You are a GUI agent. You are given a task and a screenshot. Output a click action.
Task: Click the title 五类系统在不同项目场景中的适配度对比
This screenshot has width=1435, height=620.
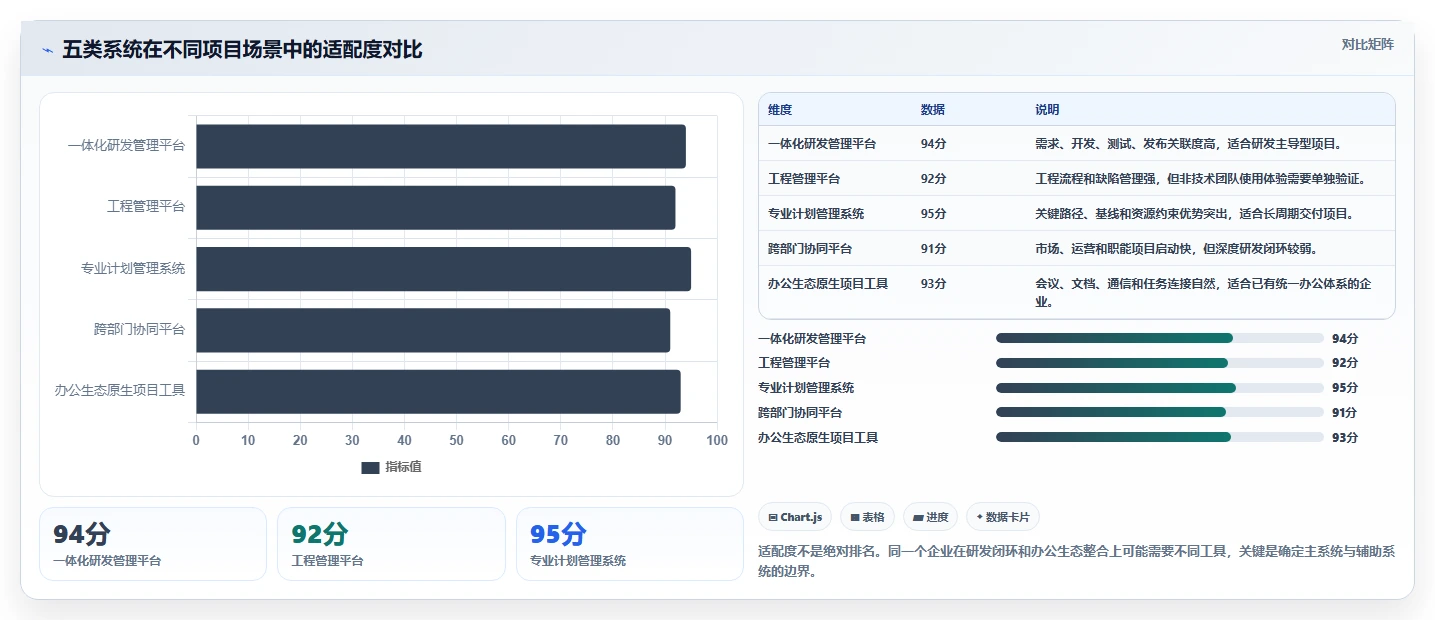click(242, 50)
